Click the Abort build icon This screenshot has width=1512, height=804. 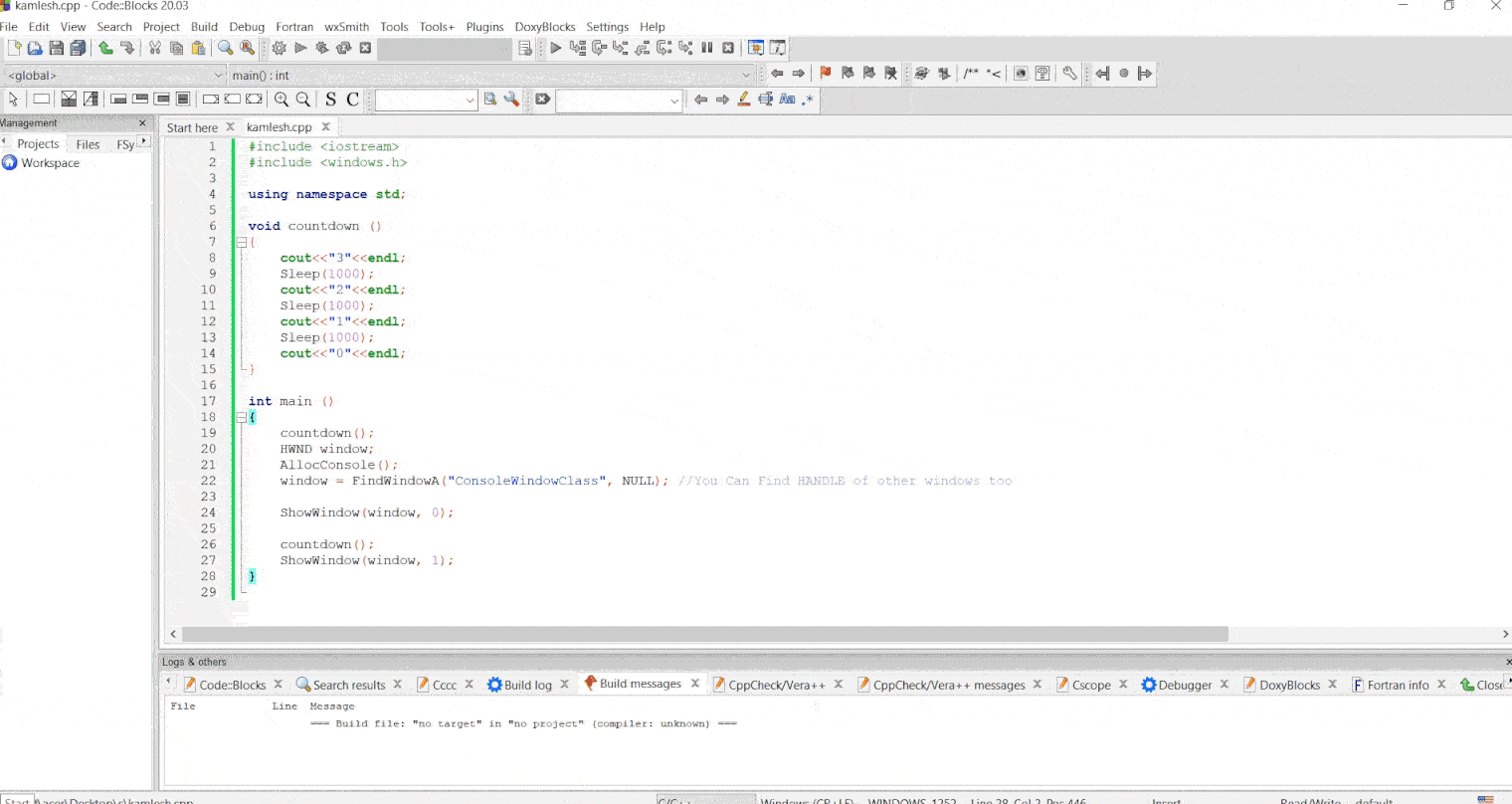pos(365,48)
